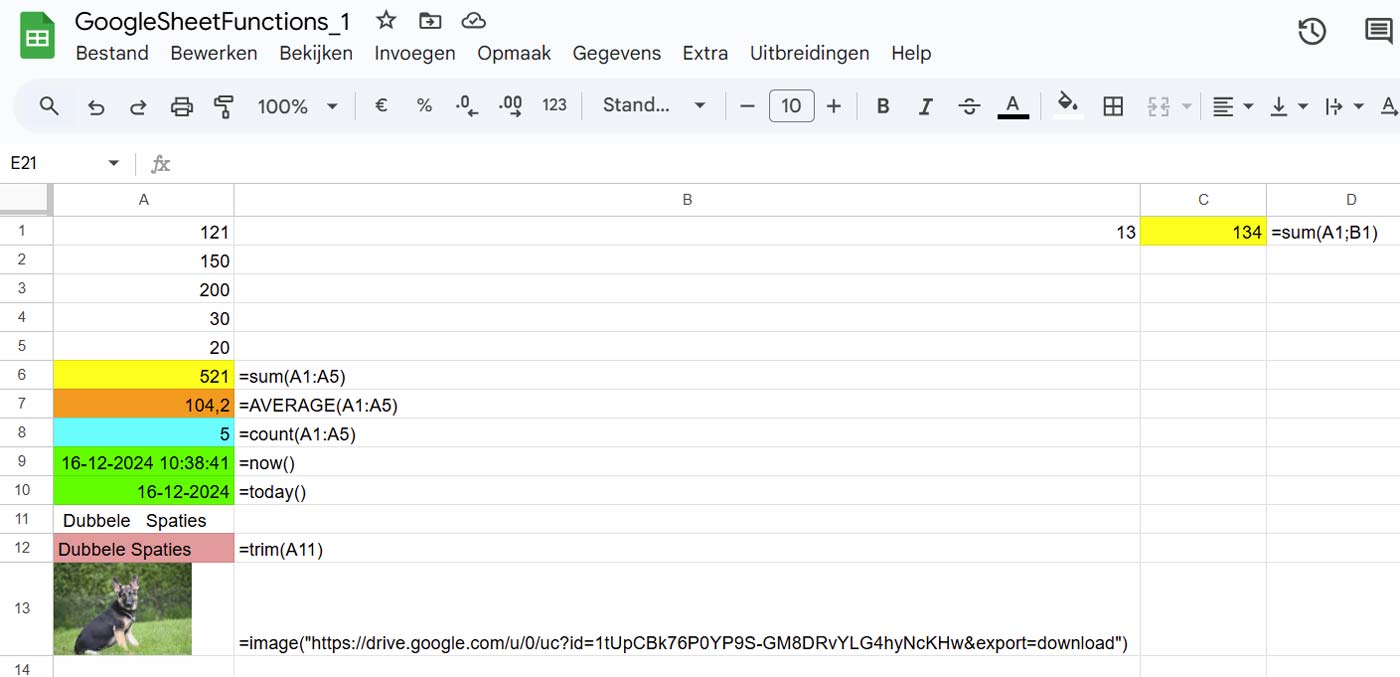Format selection as currency with euro icon
Image resolution: width=1400 pixels, height=677 pixels.
(381, 105)
